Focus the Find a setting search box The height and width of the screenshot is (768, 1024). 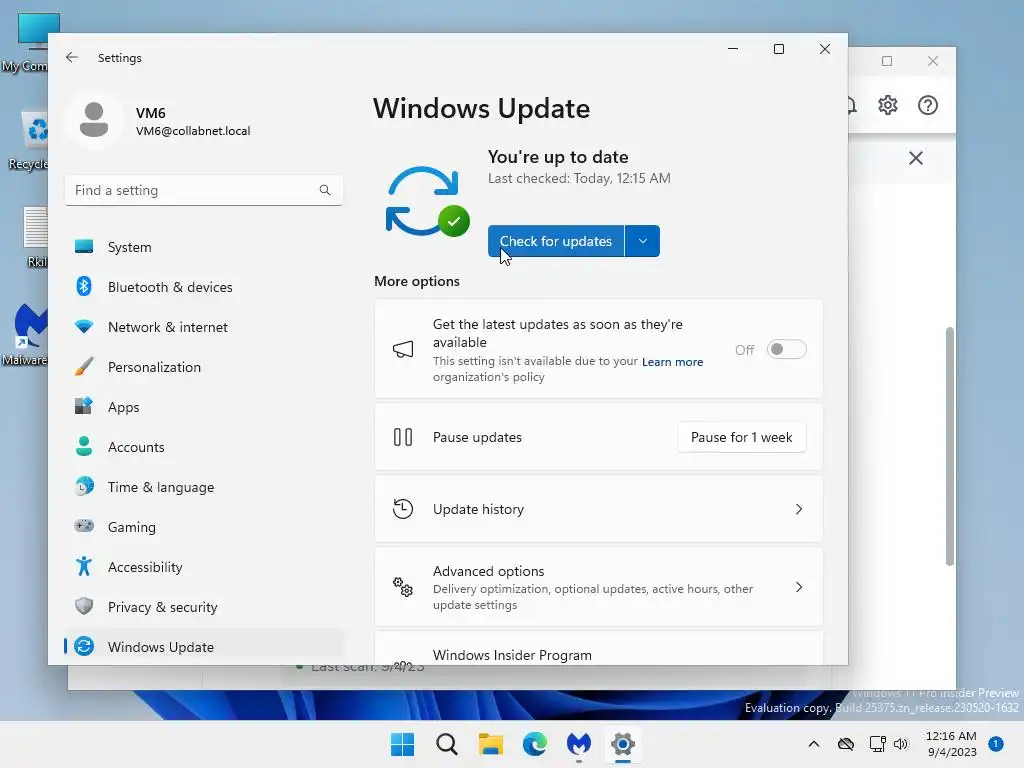(204, 190)
